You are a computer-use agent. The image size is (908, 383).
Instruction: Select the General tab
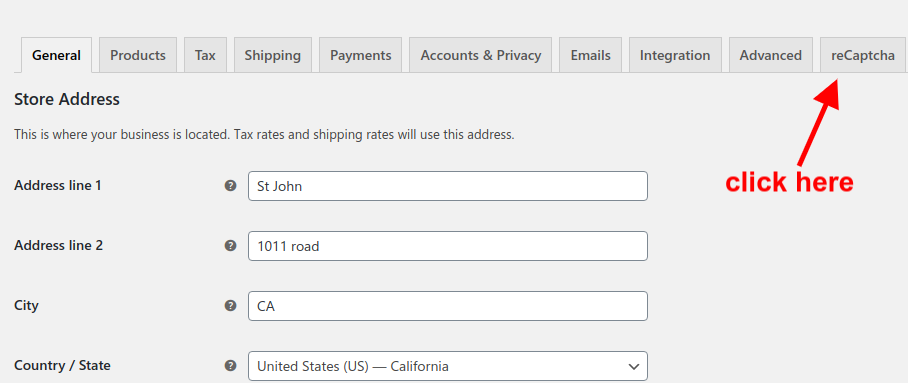(56, 56)
